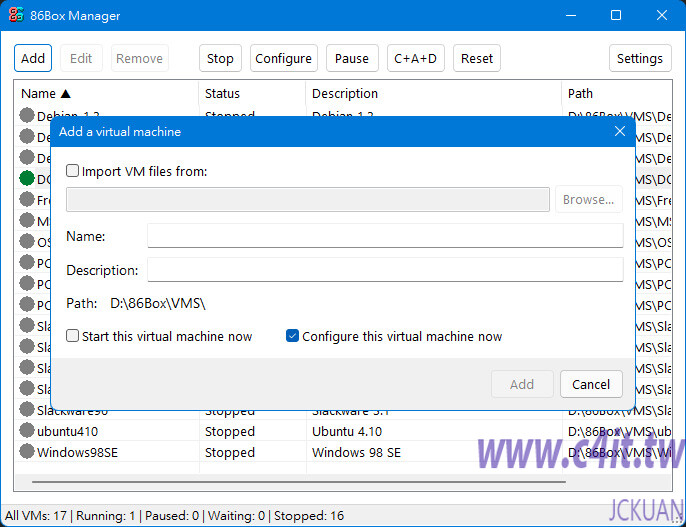This screenshot has height=527, width=686.
Task: Click the Browse... button
Action: tap(588, 199)
